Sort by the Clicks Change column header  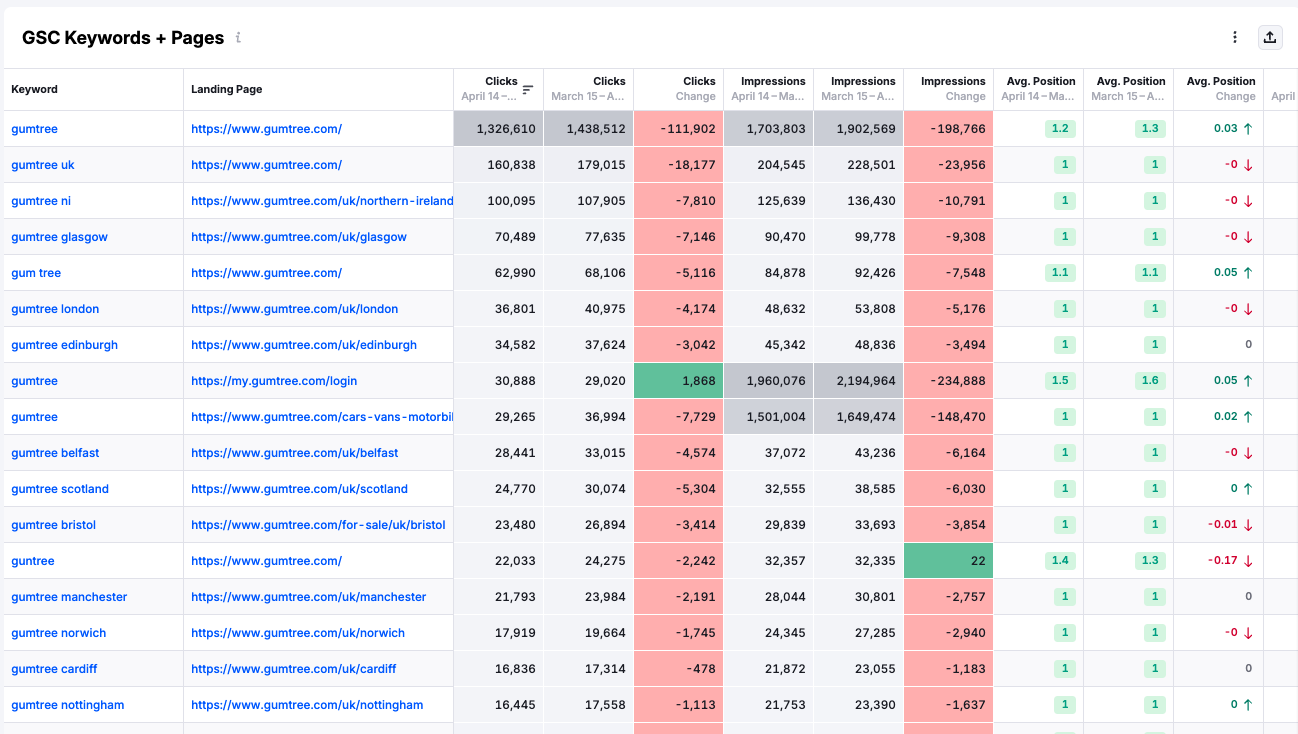679,89
